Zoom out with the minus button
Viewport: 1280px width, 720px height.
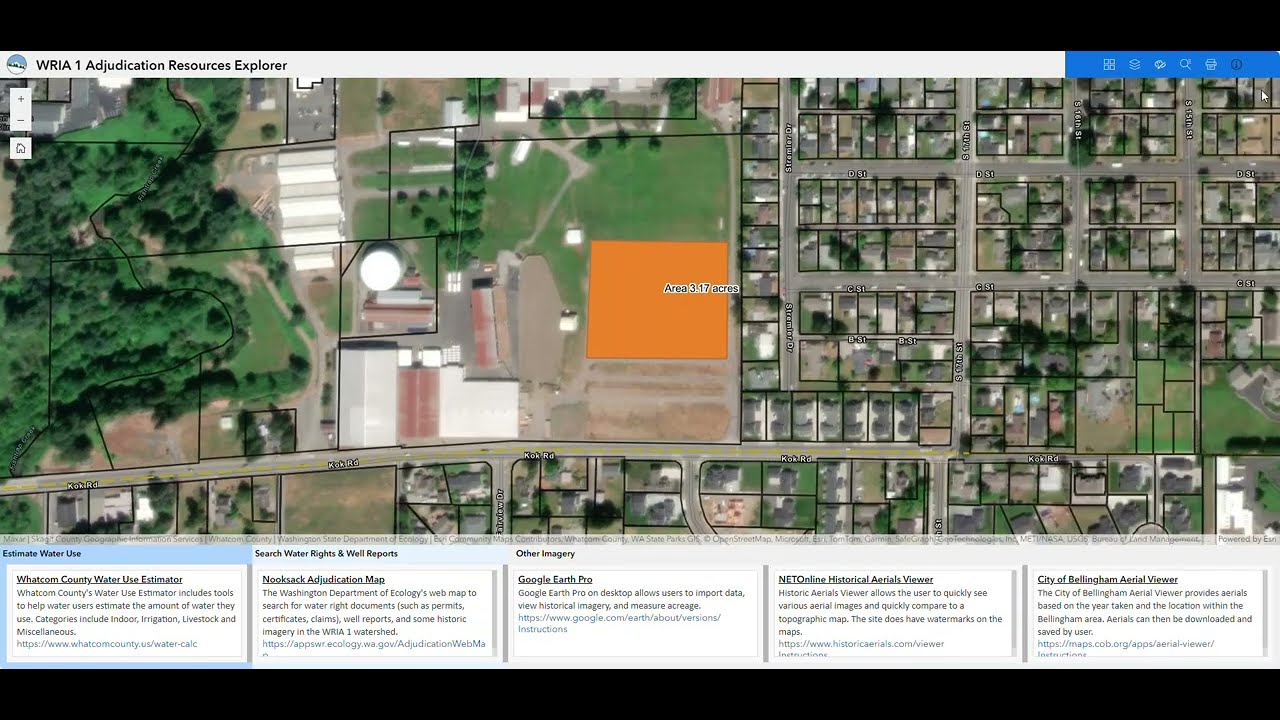[21, 120]
